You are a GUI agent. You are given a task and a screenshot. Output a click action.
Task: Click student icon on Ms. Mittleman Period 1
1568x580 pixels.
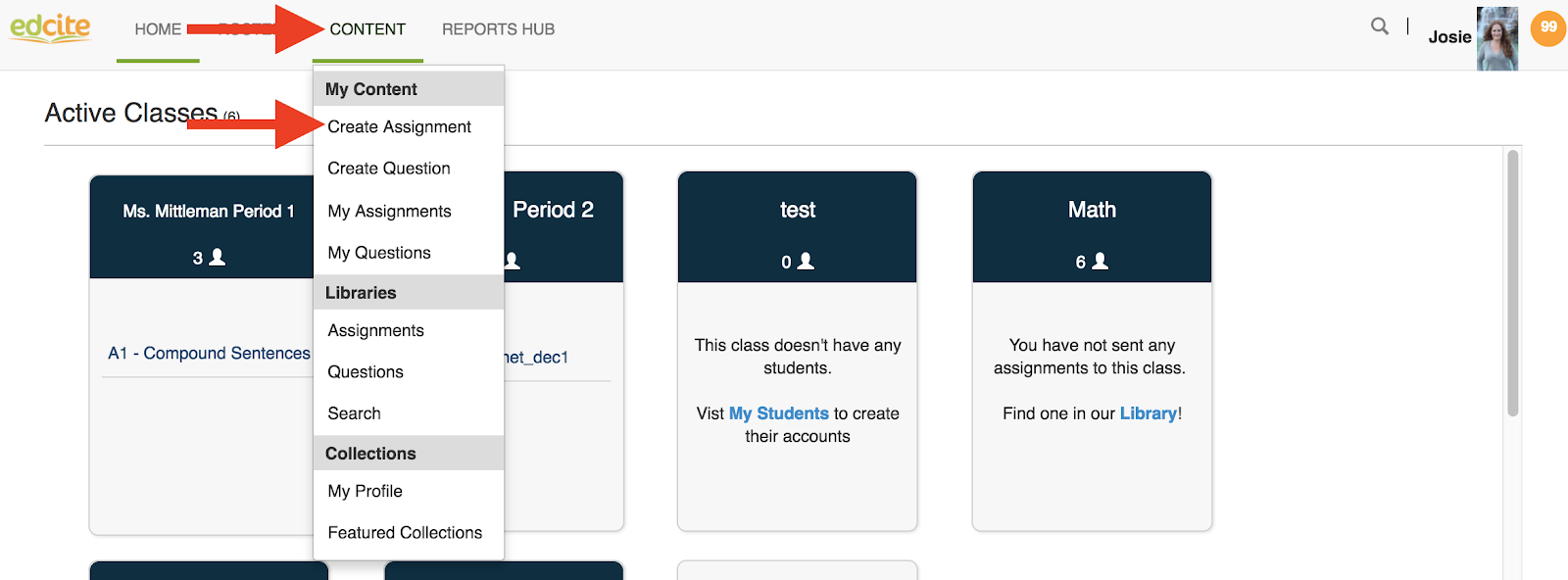218,257
